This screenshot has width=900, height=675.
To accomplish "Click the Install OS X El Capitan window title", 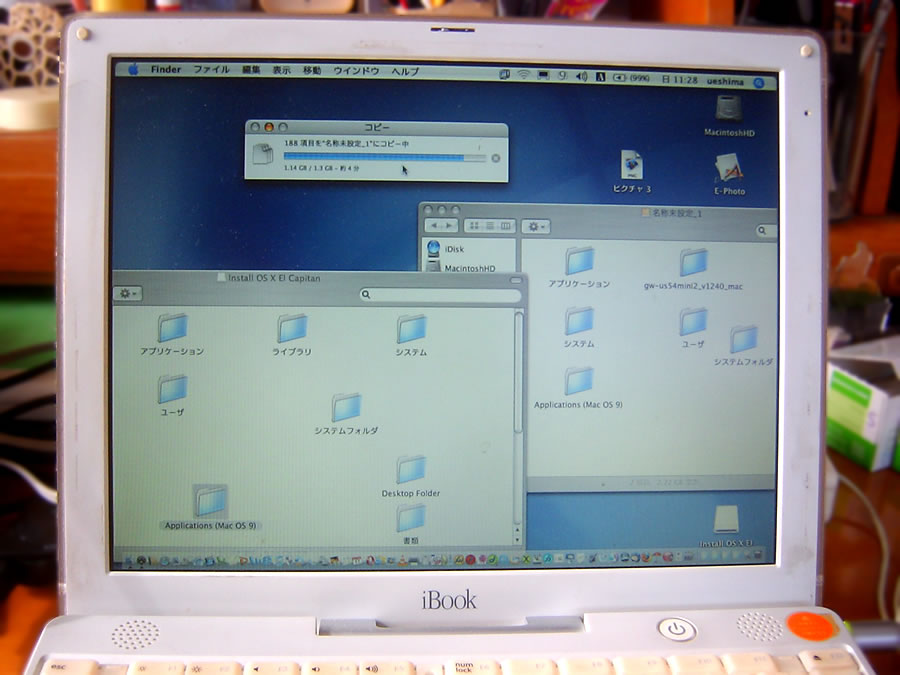I will pyautogui.click(x=269, y=278).
